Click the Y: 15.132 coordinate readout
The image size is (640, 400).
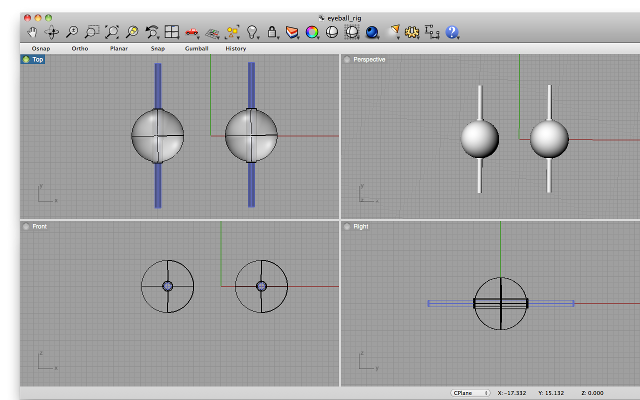click(x=551, y=393)
